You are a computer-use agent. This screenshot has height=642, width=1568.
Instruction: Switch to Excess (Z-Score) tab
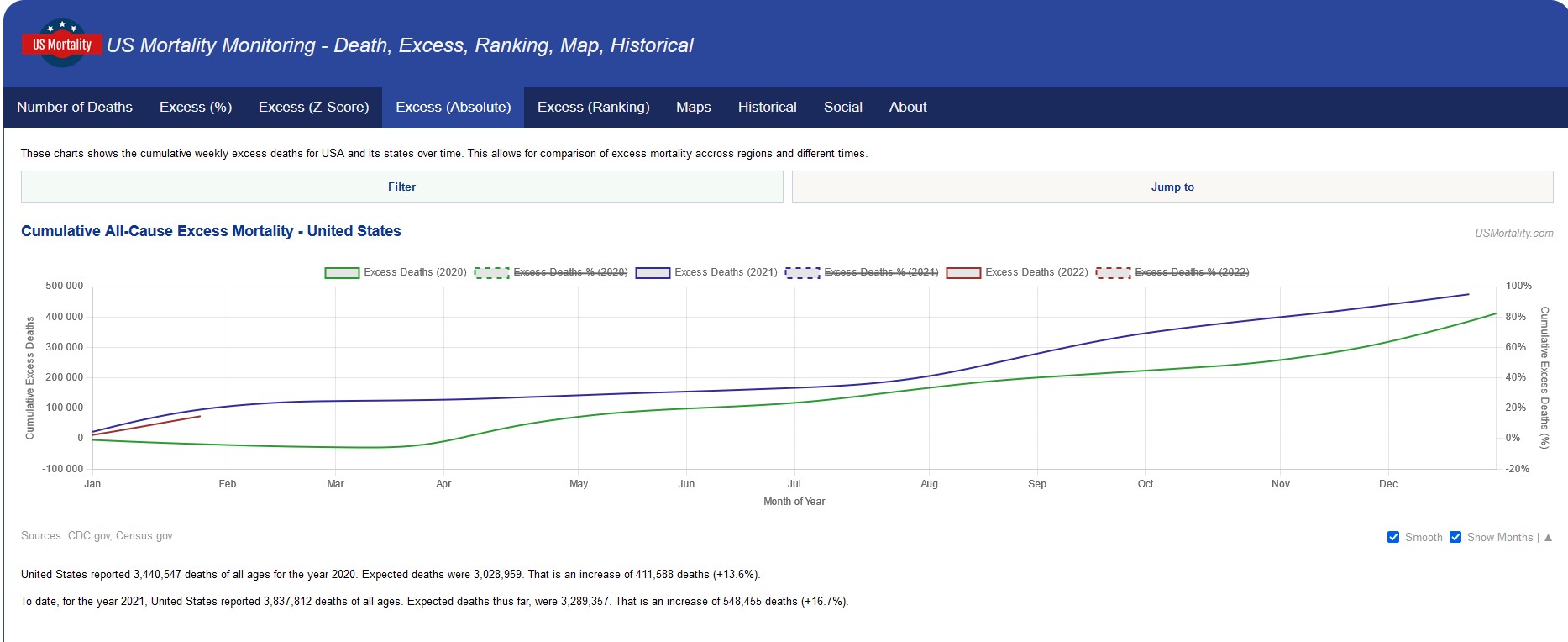[313, 107]
